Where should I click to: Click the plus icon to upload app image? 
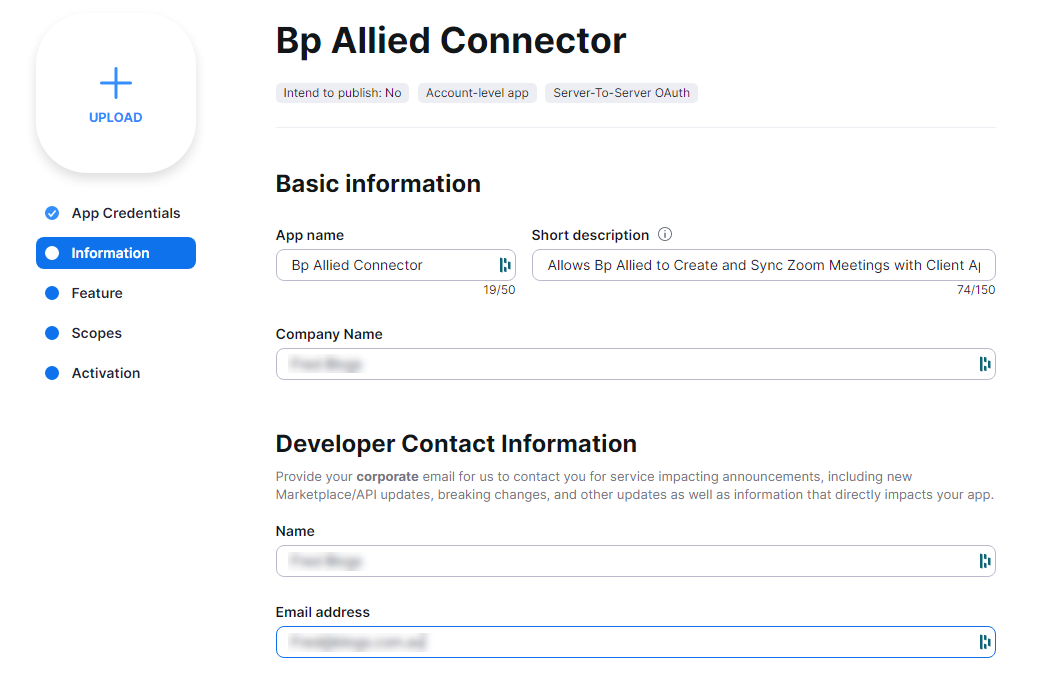pos(115,83)
